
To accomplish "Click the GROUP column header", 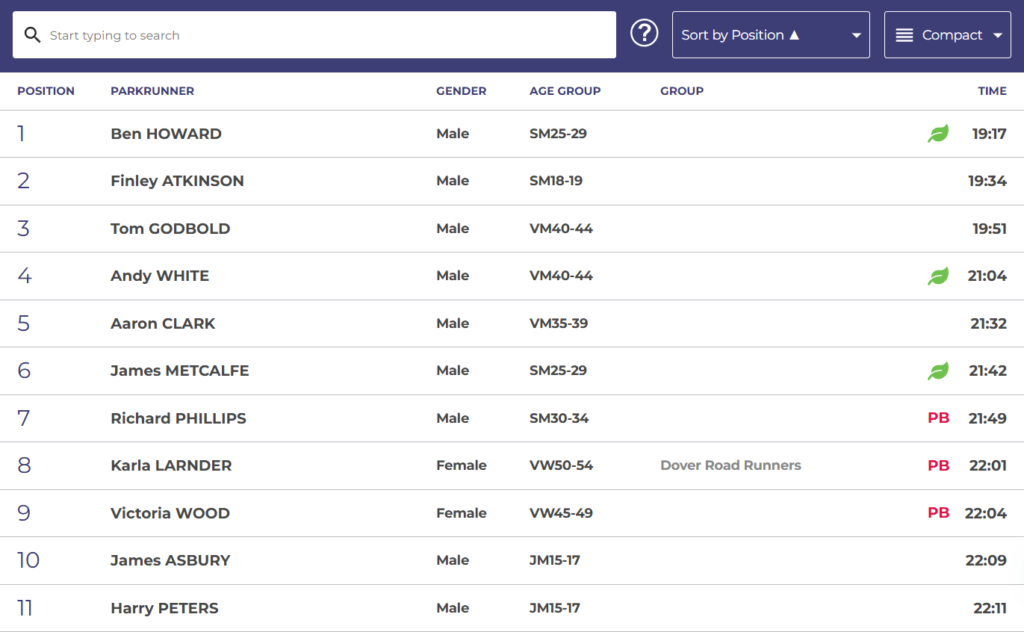I will click(x=682, y=91).
